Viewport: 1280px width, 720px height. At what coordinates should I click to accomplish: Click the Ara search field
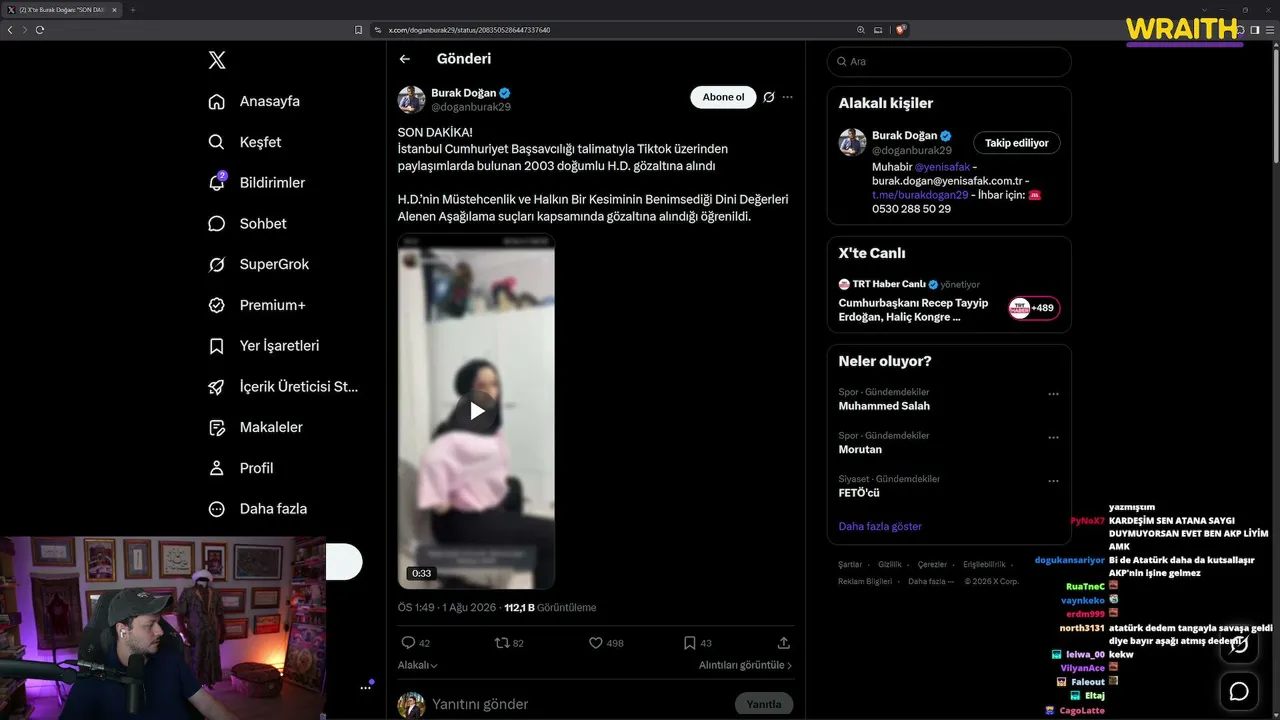pos(949,61)
